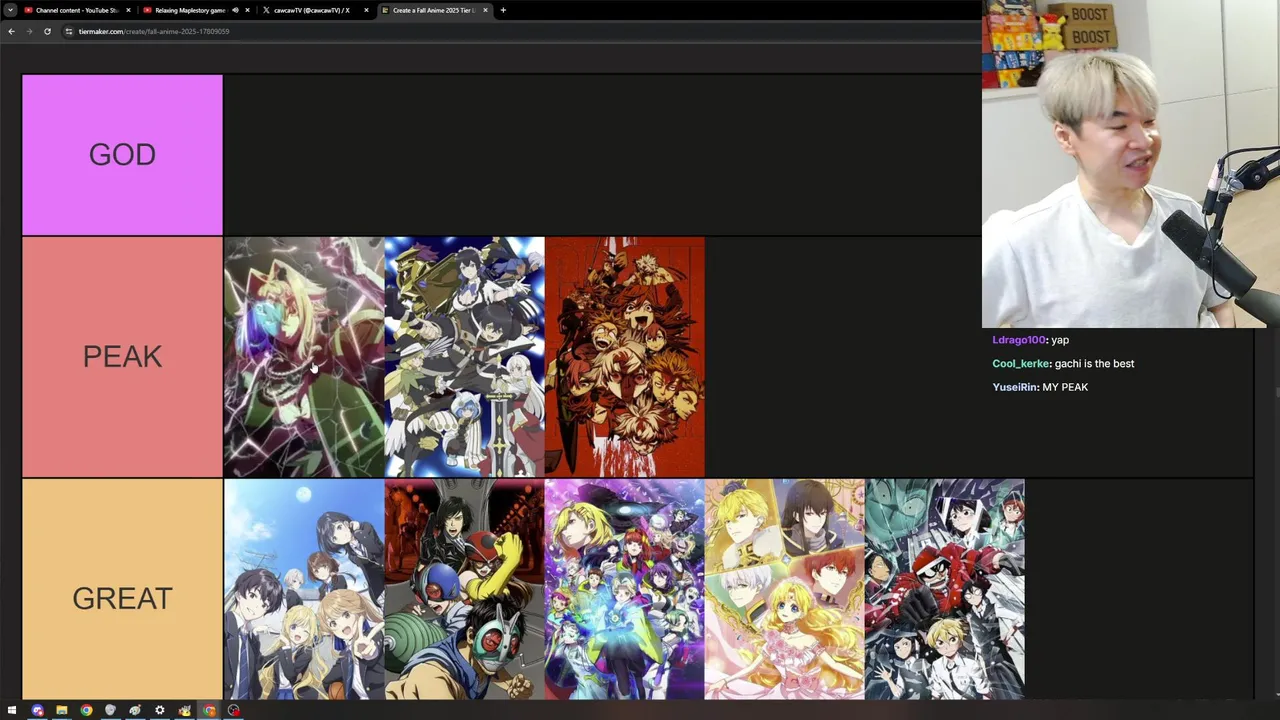Click the GOD tier label
Viewport: 1280px width, 720px height.
[122, 155]
